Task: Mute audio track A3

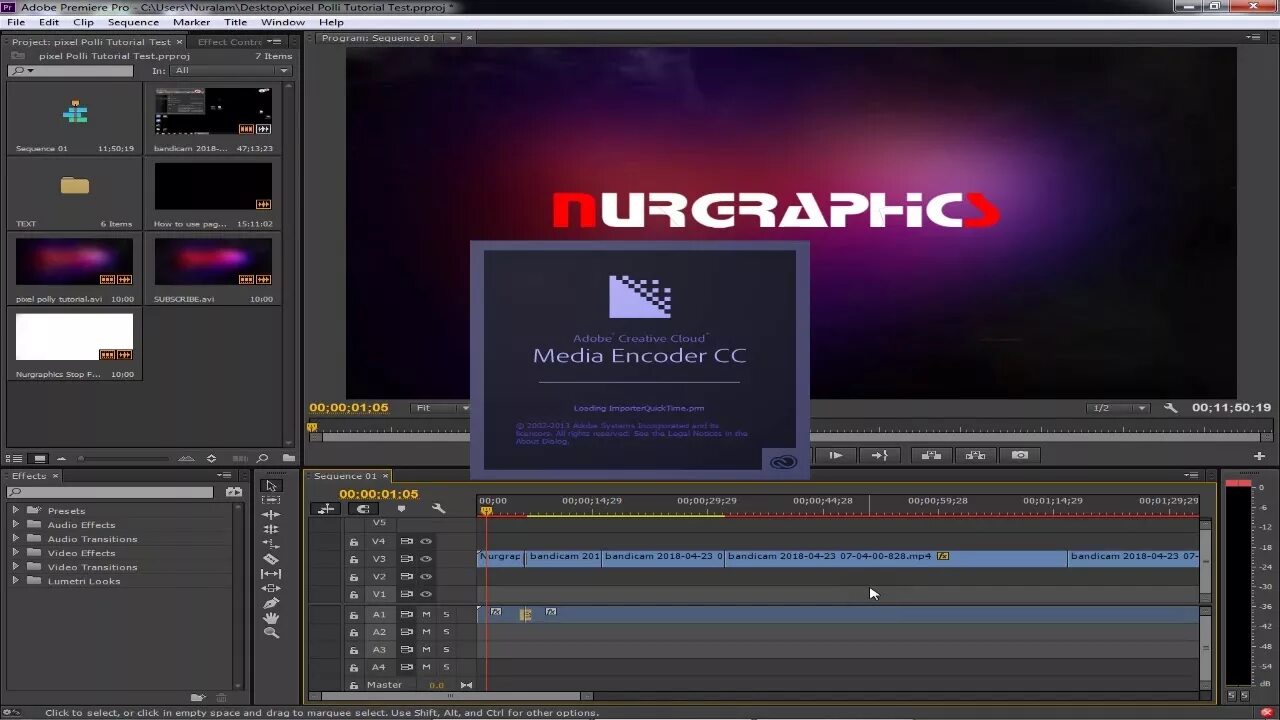Action: (x=426, y=650)
